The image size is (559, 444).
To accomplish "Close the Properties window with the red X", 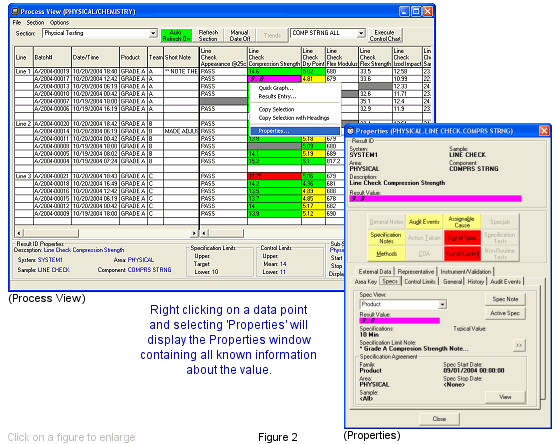I will coord(544,131).
